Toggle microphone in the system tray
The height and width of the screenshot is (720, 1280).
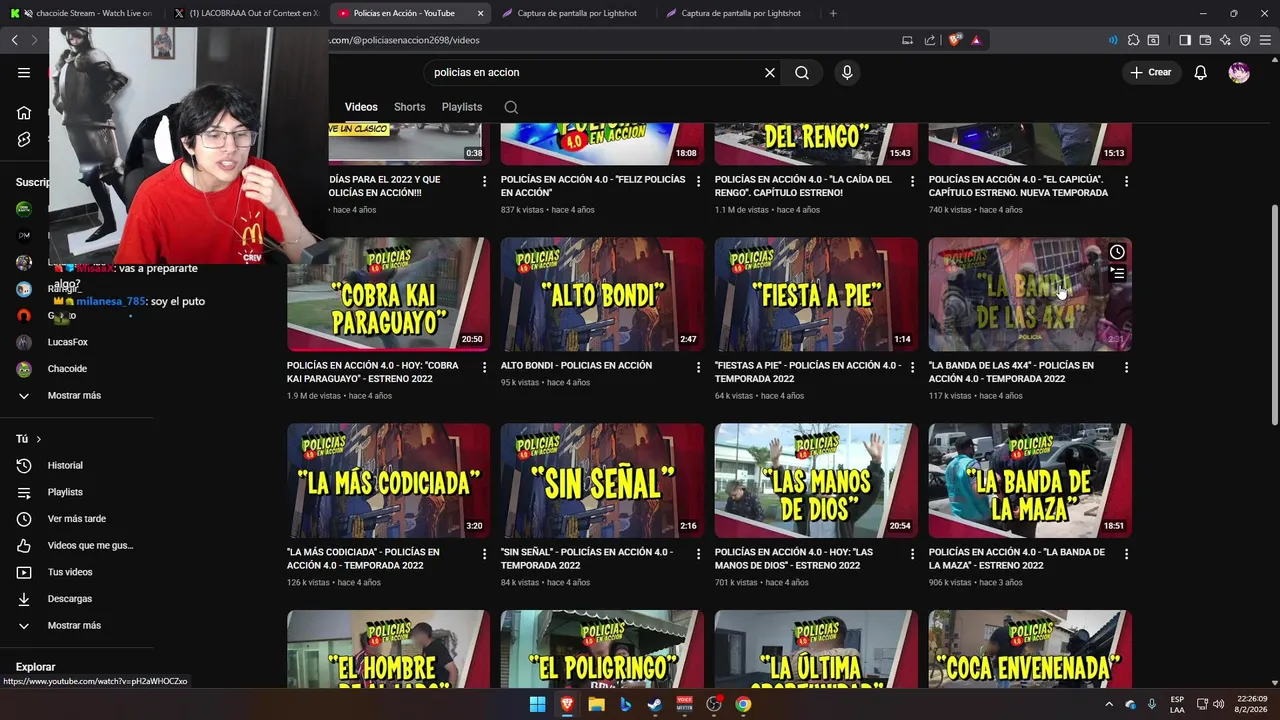click(1152, 704)
